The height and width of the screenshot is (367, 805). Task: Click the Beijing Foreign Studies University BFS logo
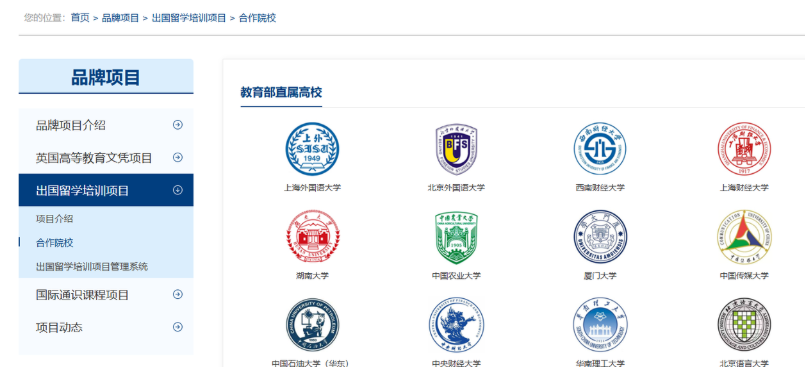click(x=456, y=149)
